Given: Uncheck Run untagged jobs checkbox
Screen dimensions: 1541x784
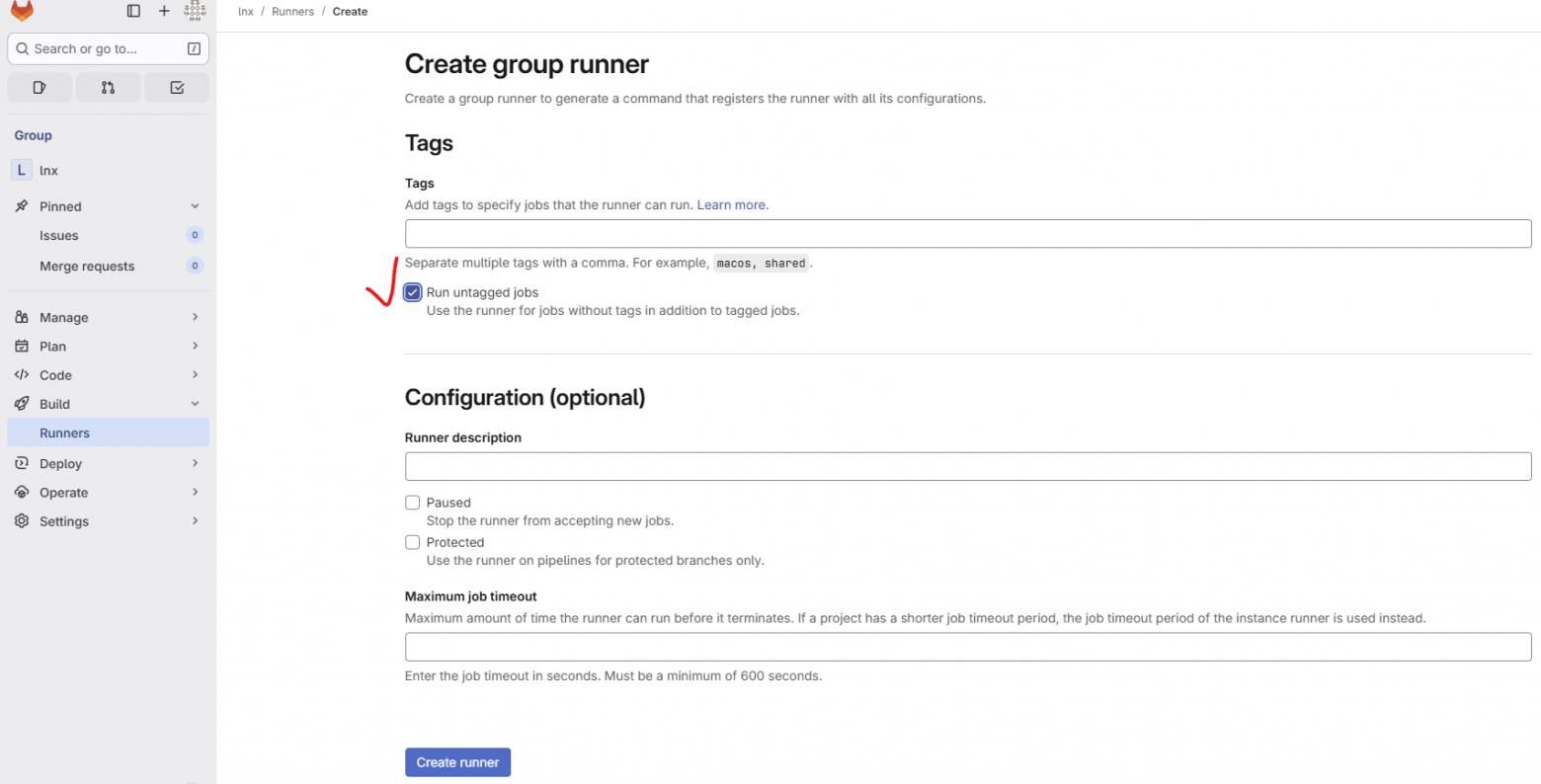Looking at the screenshot, I should [413, 292].
